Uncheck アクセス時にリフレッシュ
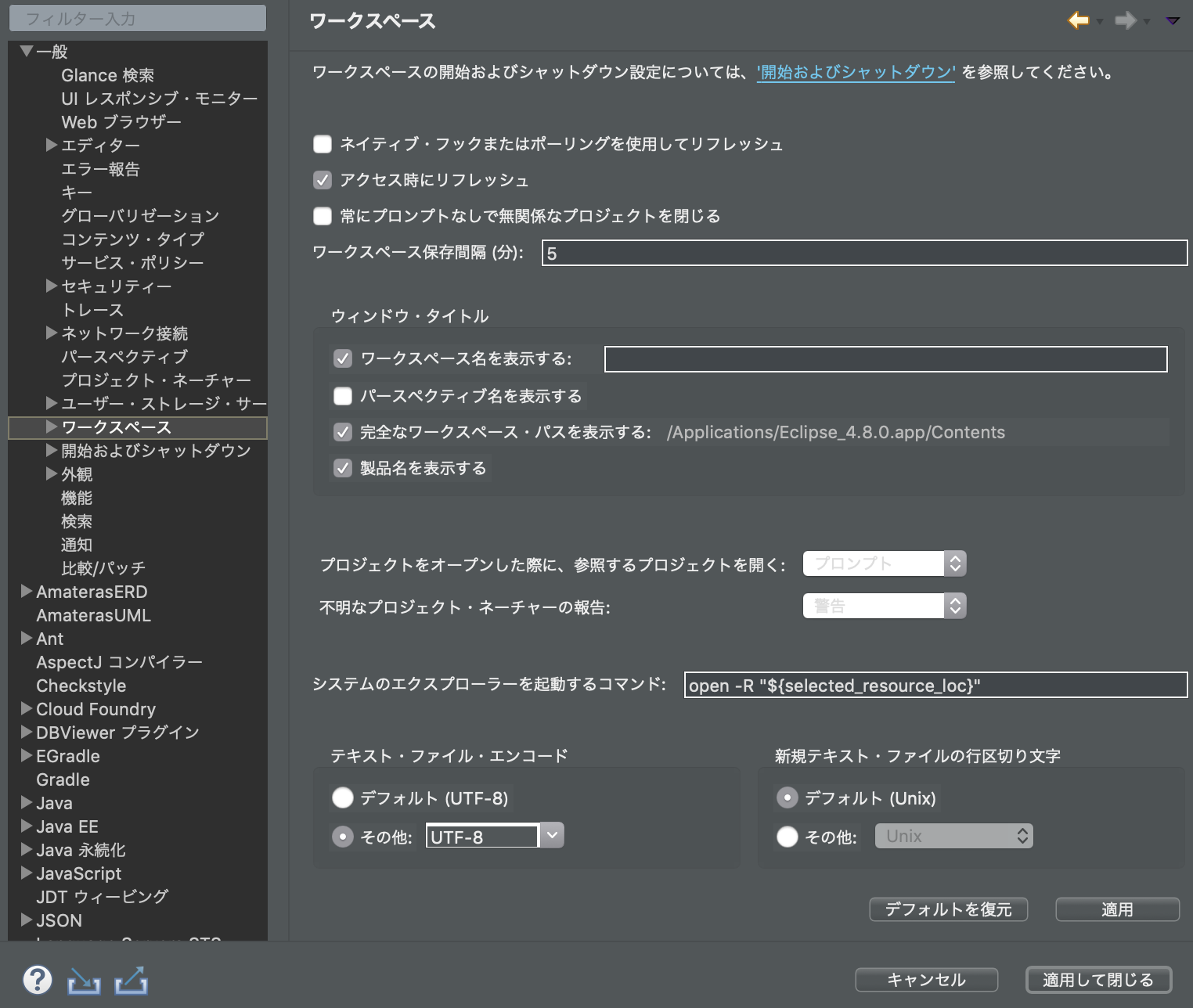The width and height of the screenshot is (1193, 1008). coord(322,180)
